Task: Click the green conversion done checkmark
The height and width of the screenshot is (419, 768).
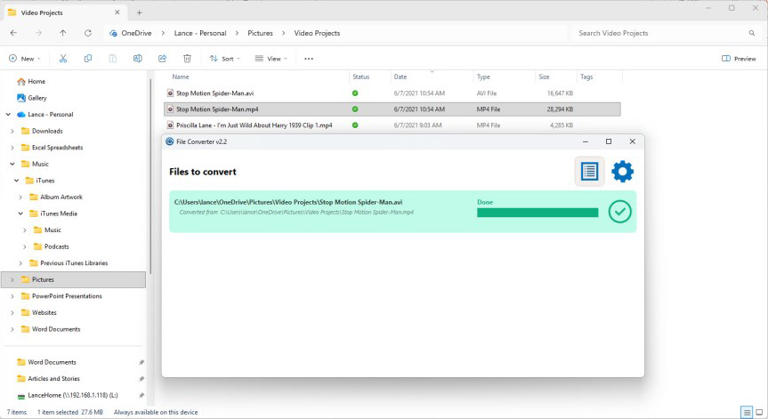Action: pyautogui.click(x=620, y=211)
